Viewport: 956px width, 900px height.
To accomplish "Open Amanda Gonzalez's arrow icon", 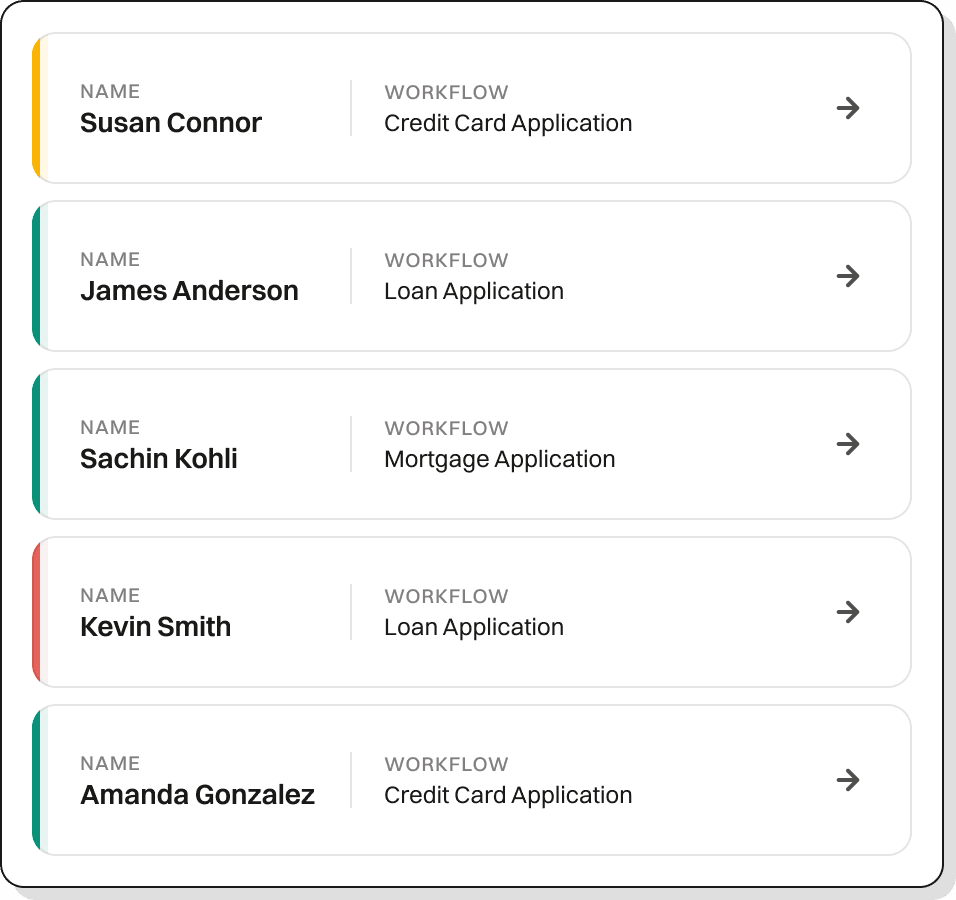I will (x=847, y=780).
